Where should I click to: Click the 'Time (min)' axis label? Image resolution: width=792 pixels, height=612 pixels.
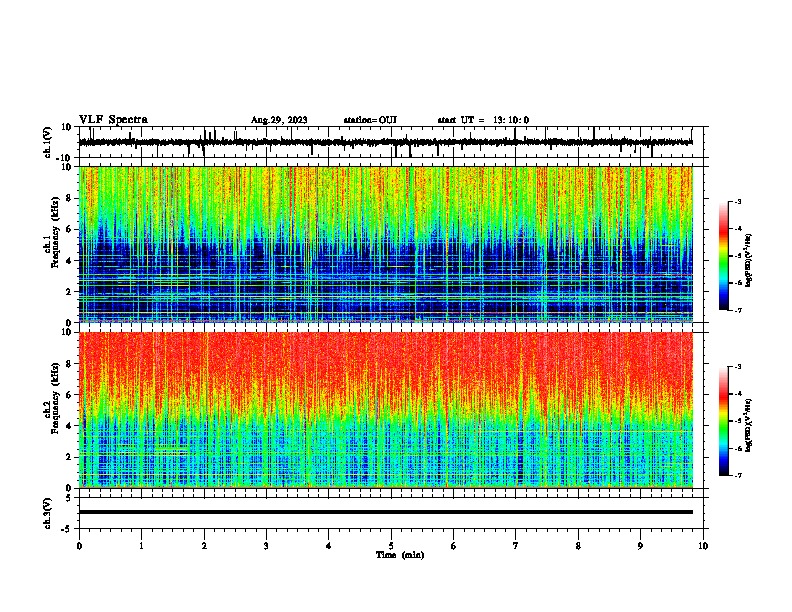coord(400,555)
